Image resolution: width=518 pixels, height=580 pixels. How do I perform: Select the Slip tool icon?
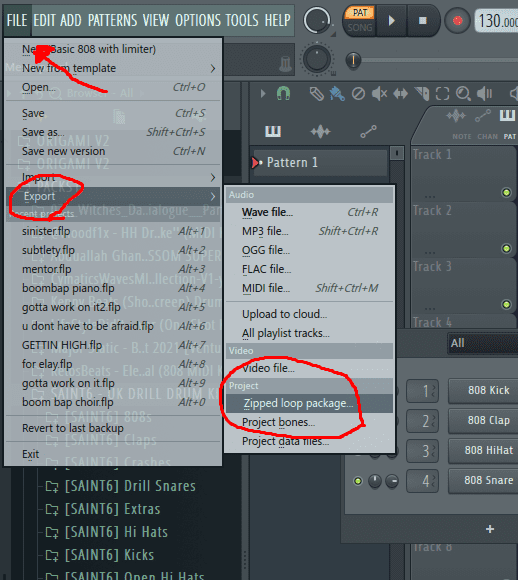click(400, 94)
